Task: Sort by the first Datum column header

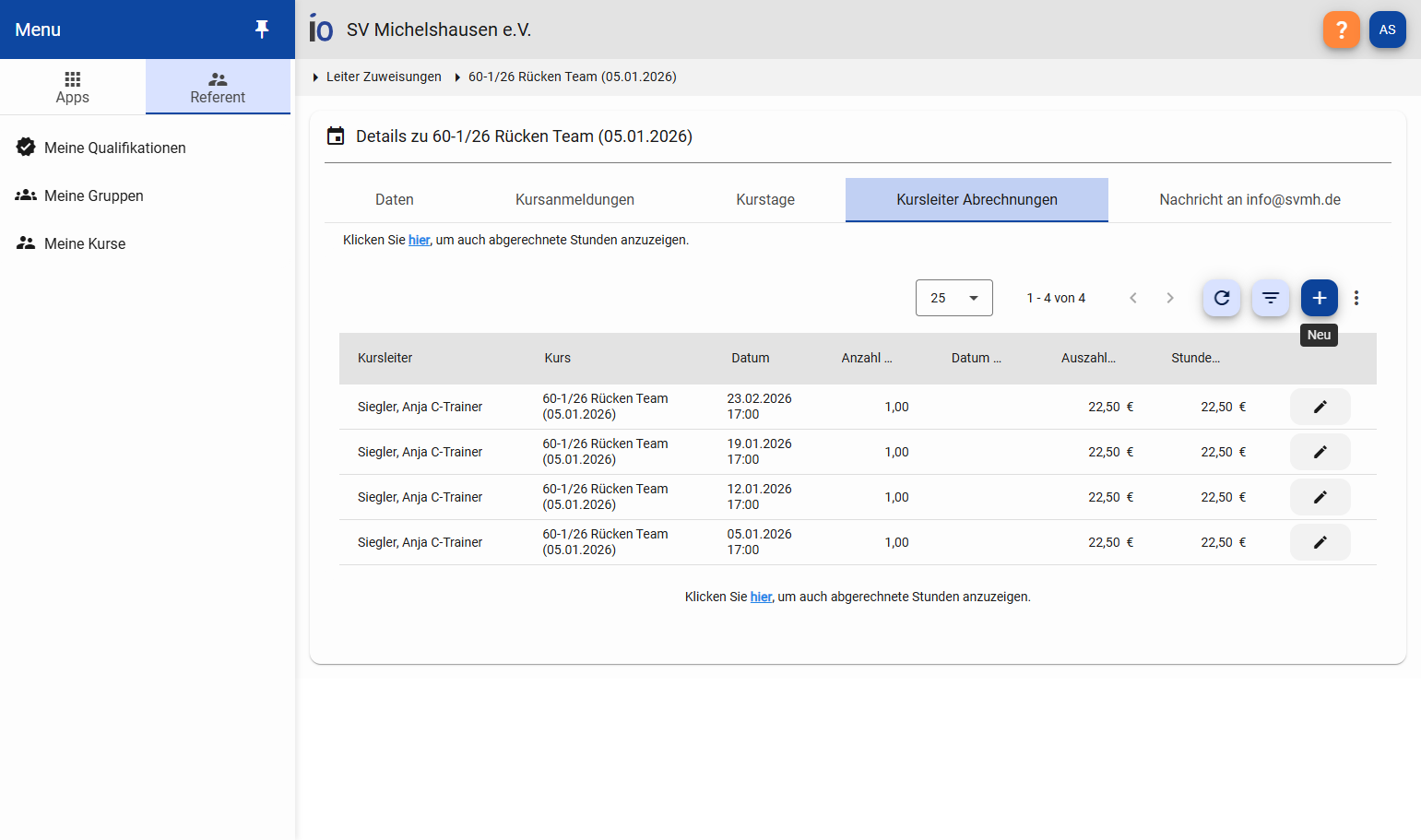Action: (x=751, y=358)
